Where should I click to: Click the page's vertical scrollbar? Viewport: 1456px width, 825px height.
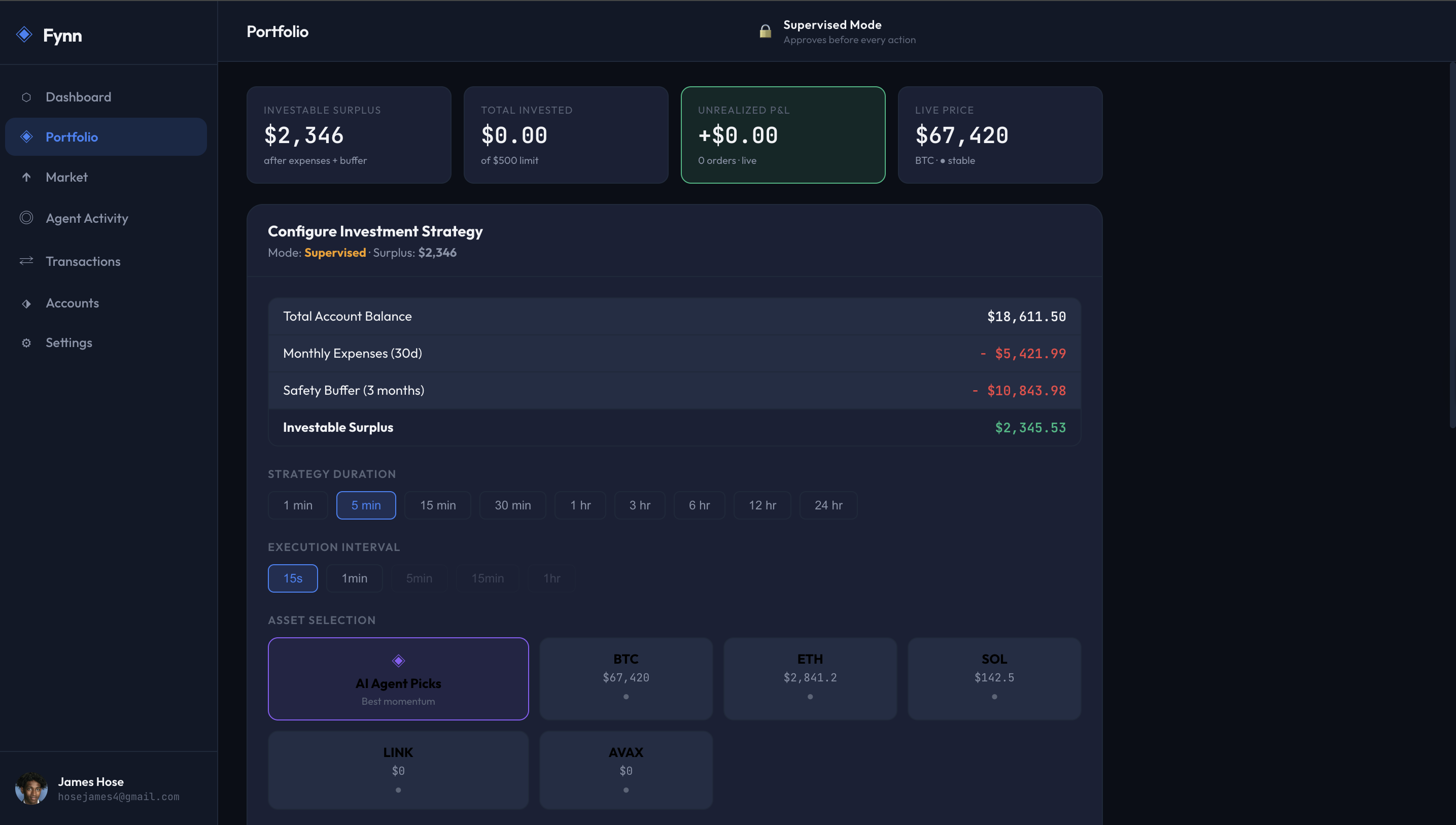point(1451,244)
